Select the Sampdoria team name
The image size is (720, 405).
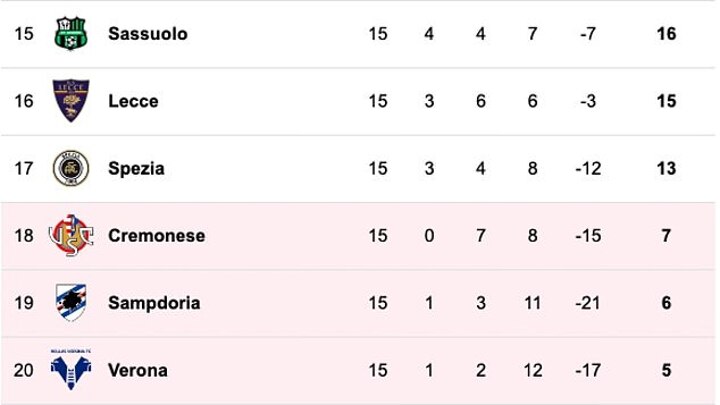point(154,303)
